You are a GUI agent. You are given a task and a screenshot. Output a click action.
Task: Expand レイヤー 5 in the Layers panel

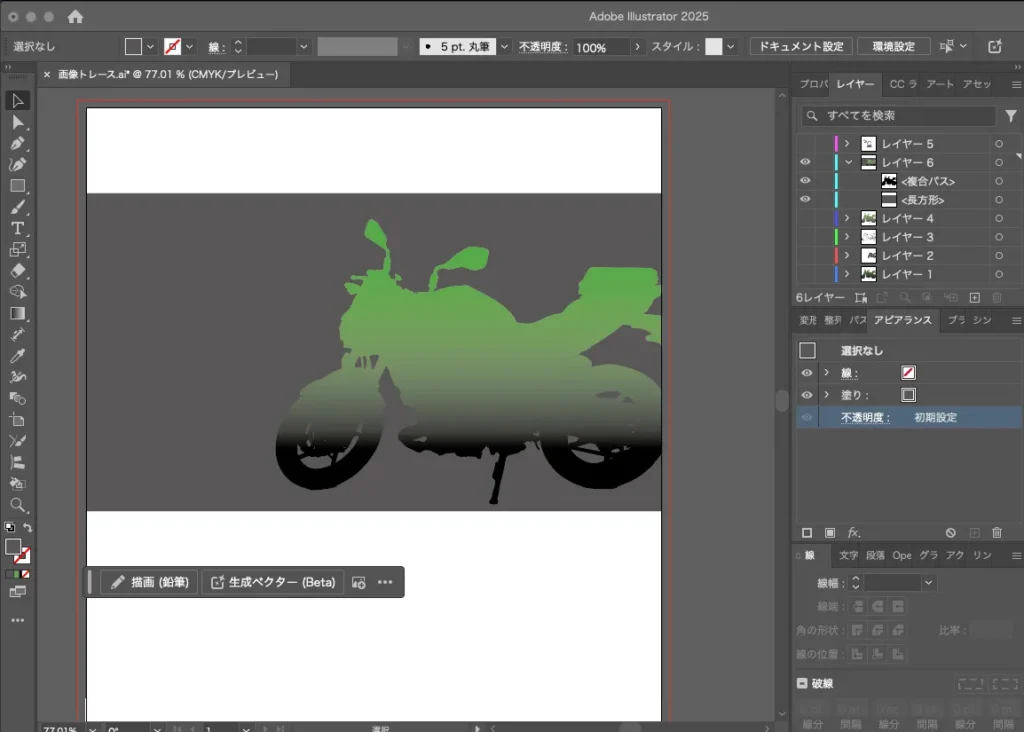[847, 144]
